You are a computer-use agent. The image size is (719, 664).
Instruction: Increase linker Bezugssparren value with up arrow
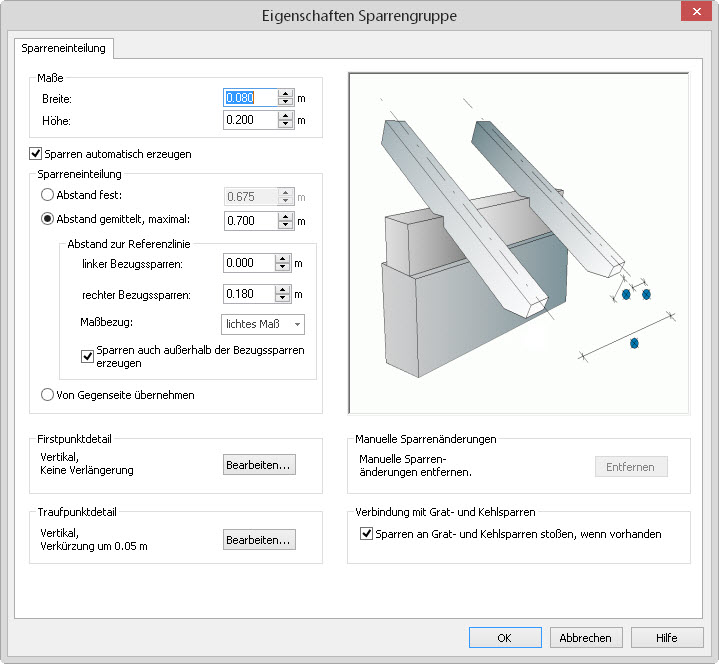point(282,259)
